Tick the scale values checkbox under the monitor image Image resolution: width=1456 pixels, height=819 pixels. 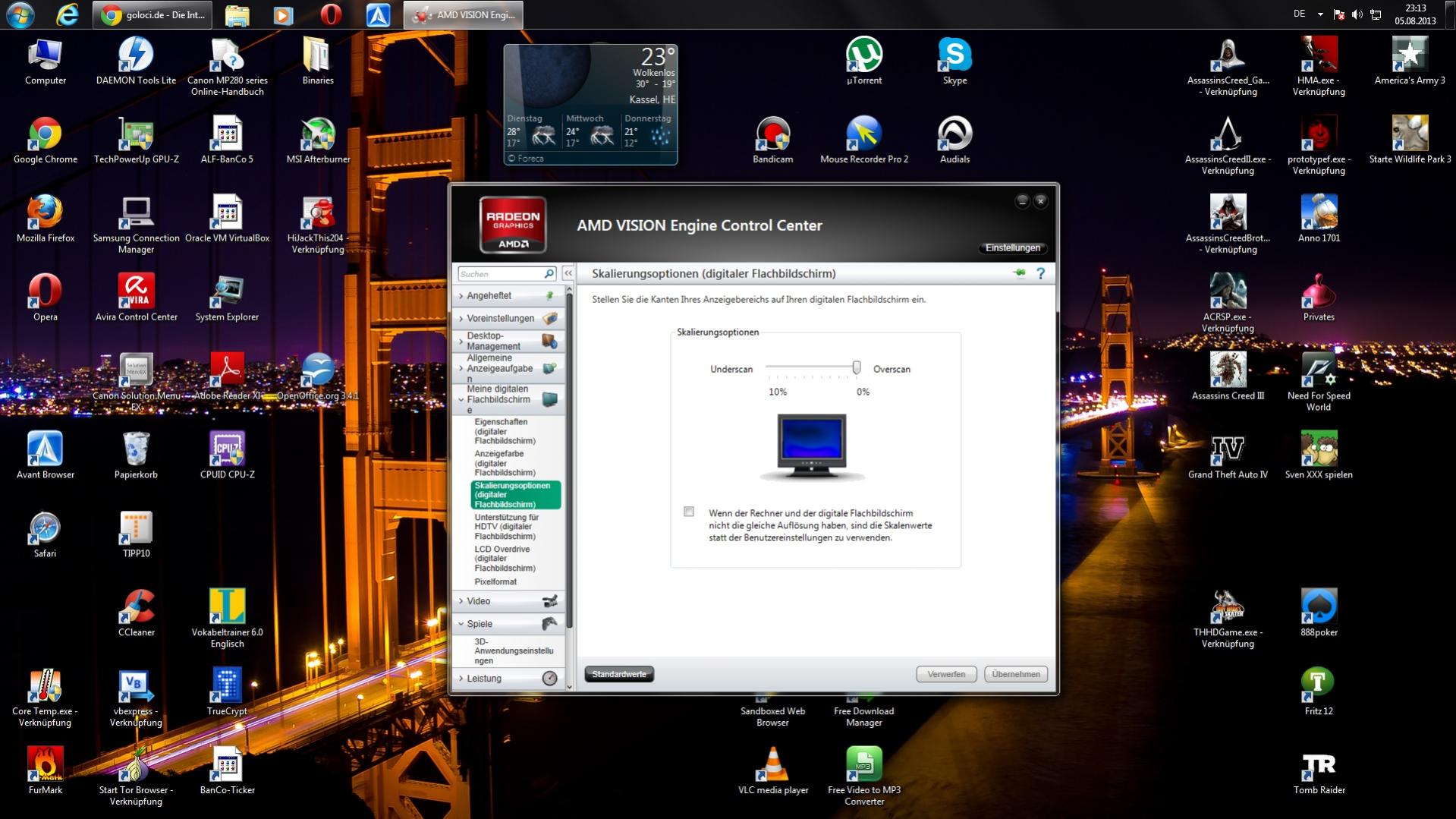689,512
